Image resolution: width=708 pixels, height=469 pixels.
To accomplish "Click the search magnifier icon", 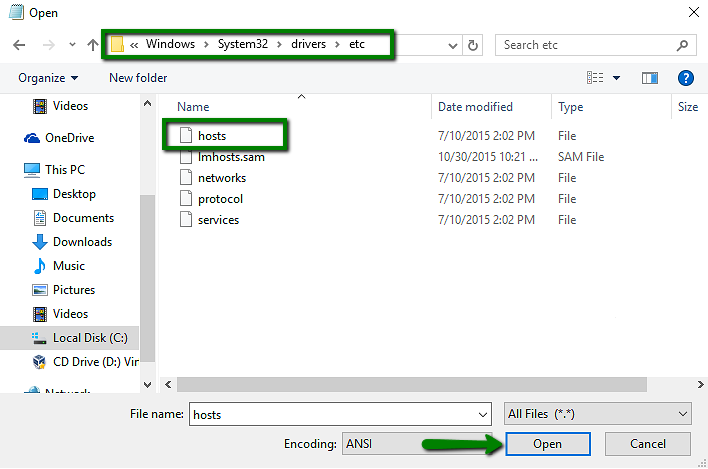I will pyautogui.click(x=682, y=45).
